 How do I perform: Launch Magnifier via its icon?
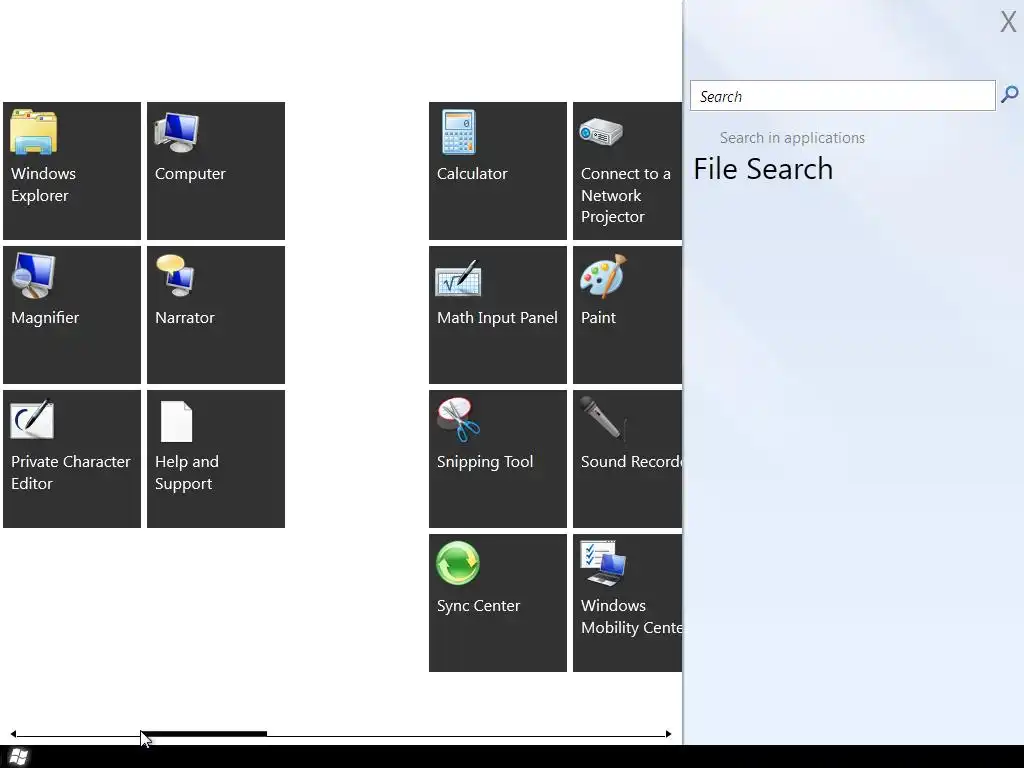33,276
